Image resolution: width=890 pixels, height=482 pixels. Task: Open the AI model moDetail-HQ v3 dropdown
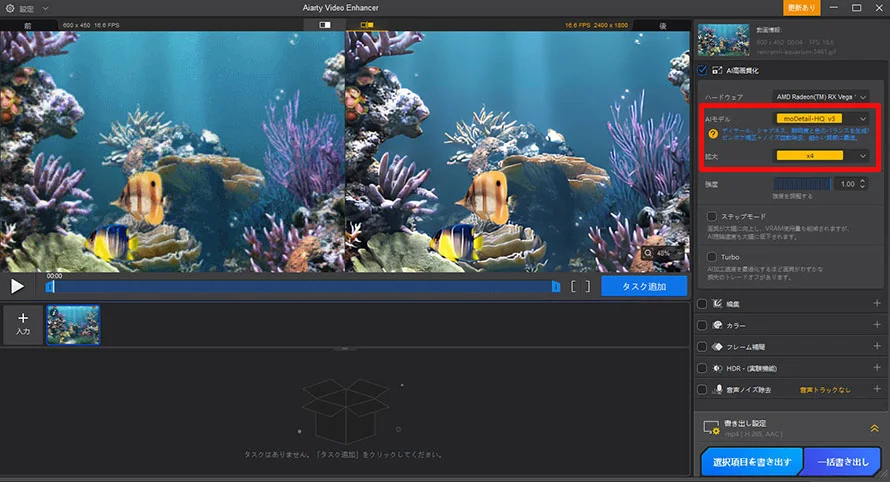[x=820, y=119]
